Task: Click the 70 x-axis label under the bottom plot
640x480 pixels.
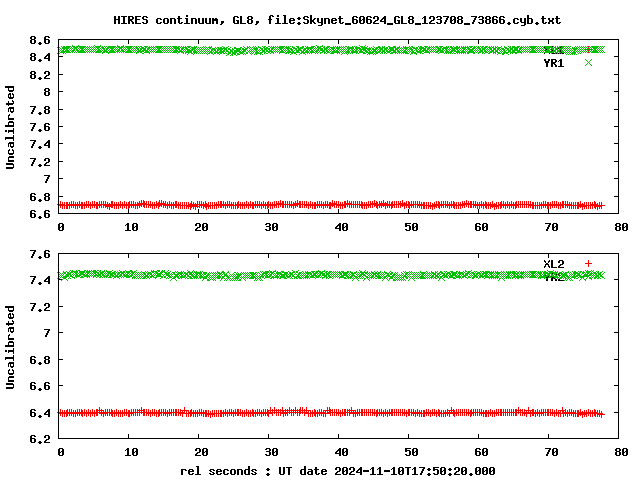Action: 551,453
